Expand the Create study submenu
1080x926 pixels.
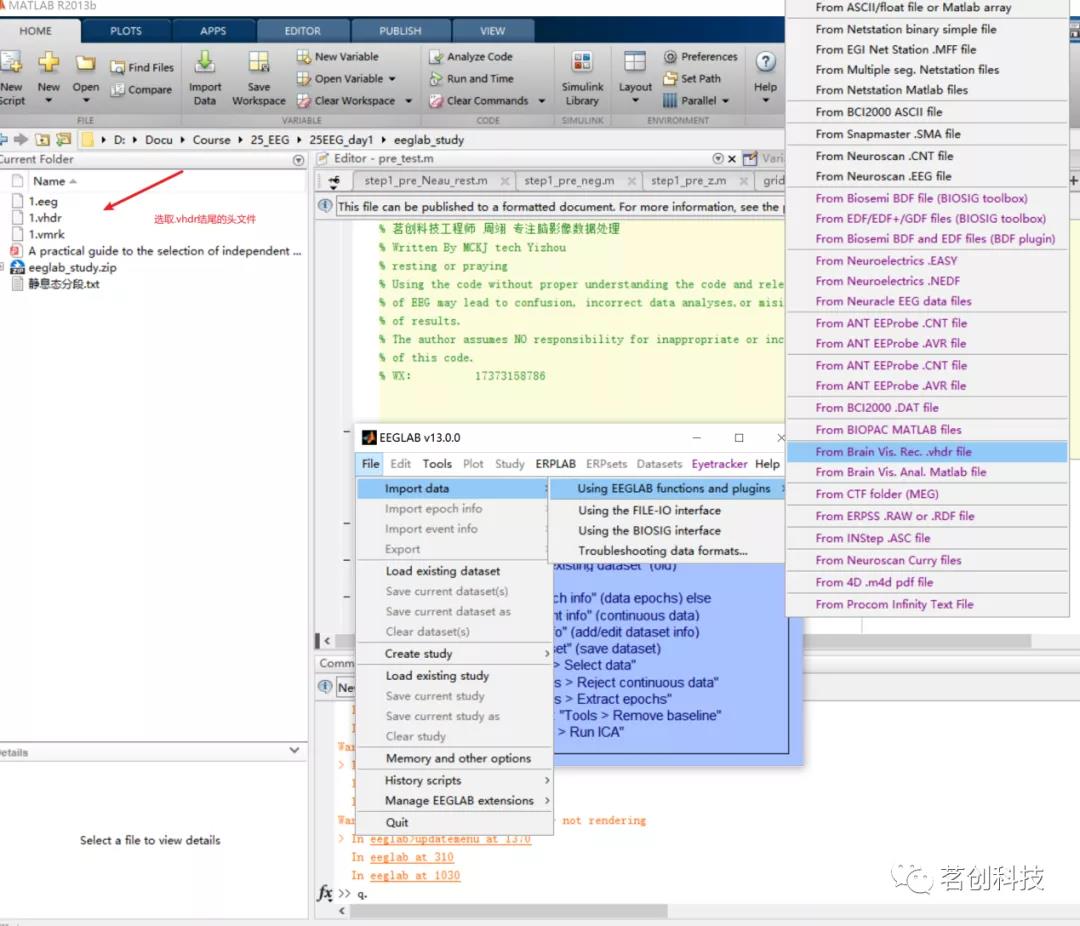coord(455,653)
